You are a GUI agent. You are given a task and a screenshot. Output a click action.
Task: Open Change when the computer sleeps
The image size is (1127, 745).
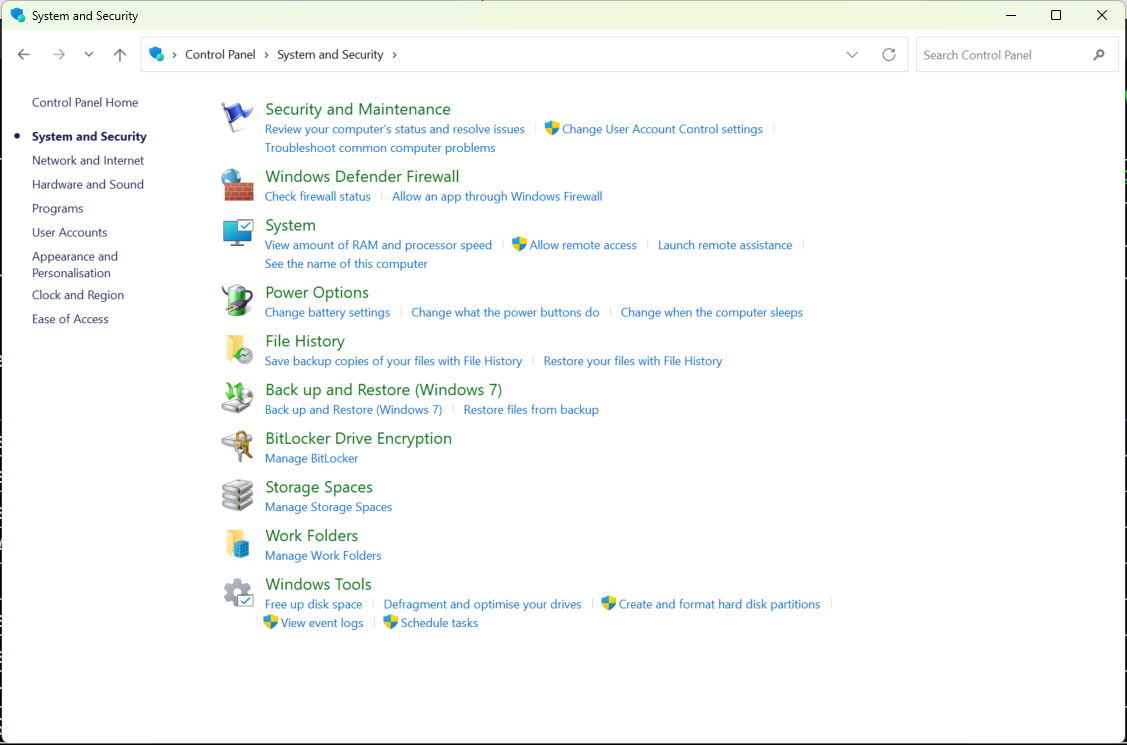(711, 313)
